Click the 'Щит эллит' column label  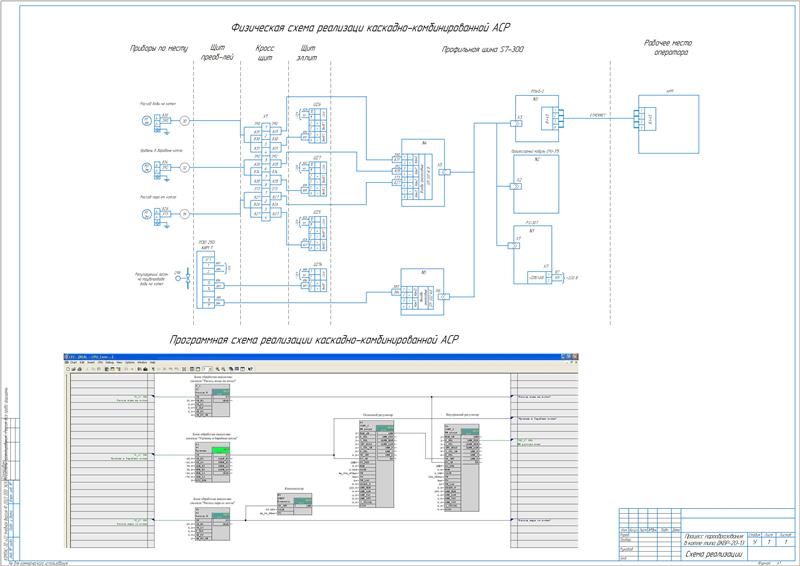click(308, 53)
